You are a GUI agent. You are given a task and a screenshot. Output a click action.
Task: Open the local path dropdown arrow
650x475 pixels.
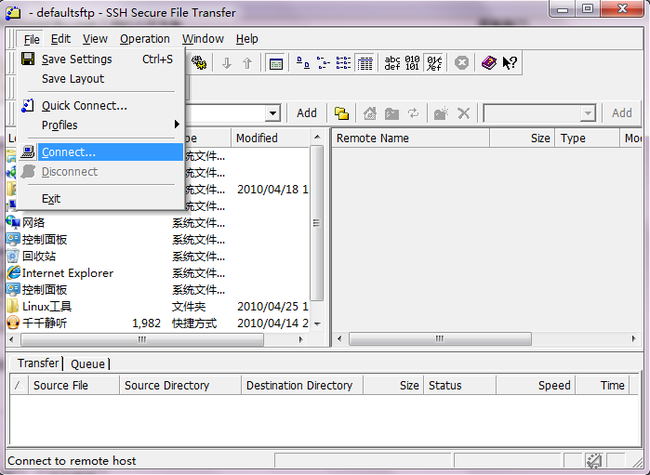click(x=273, y=113)
